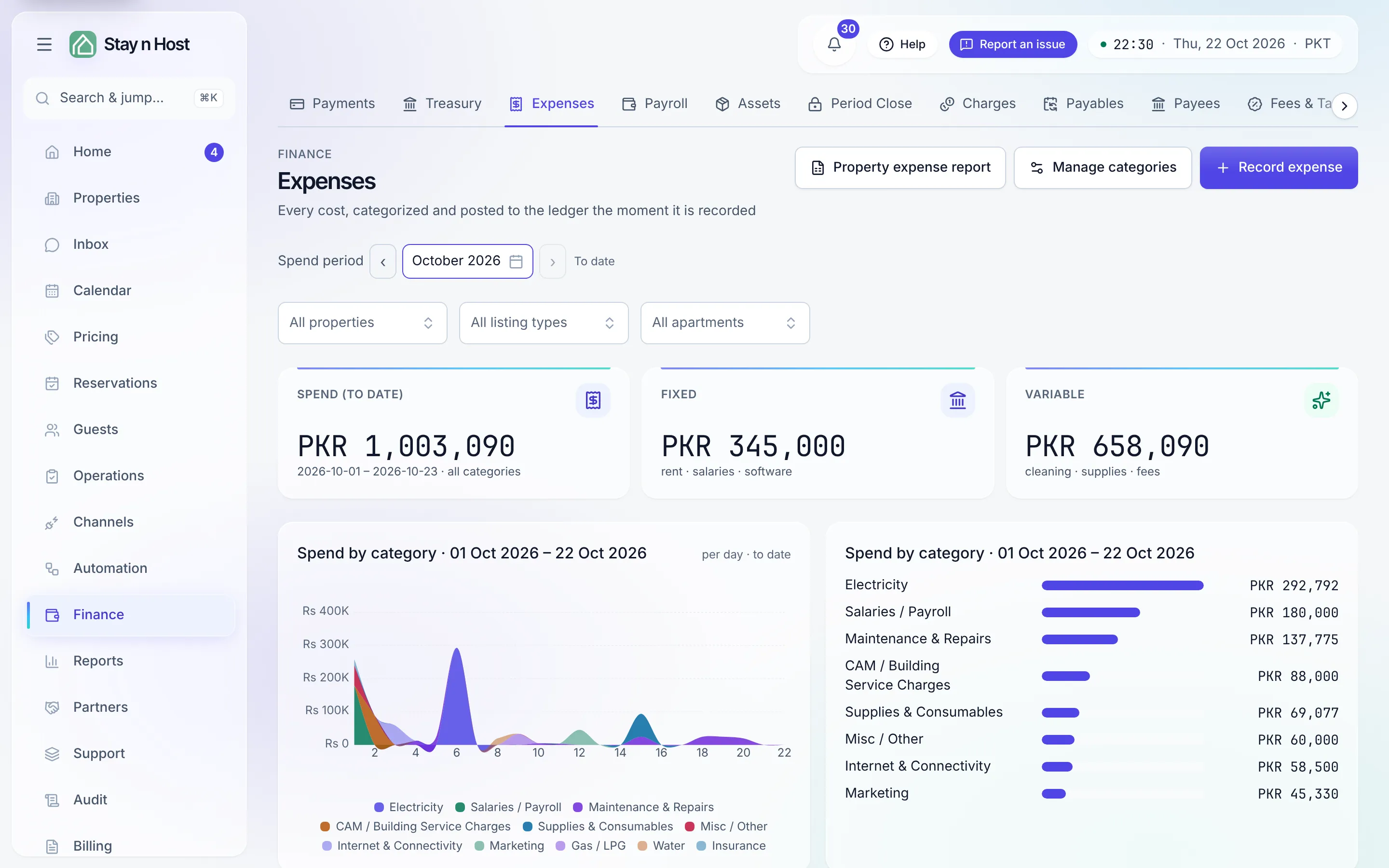The height and width of the screenshot is (868, 1389).
Task: Open the Payees tab
Action: [1186, 104]
